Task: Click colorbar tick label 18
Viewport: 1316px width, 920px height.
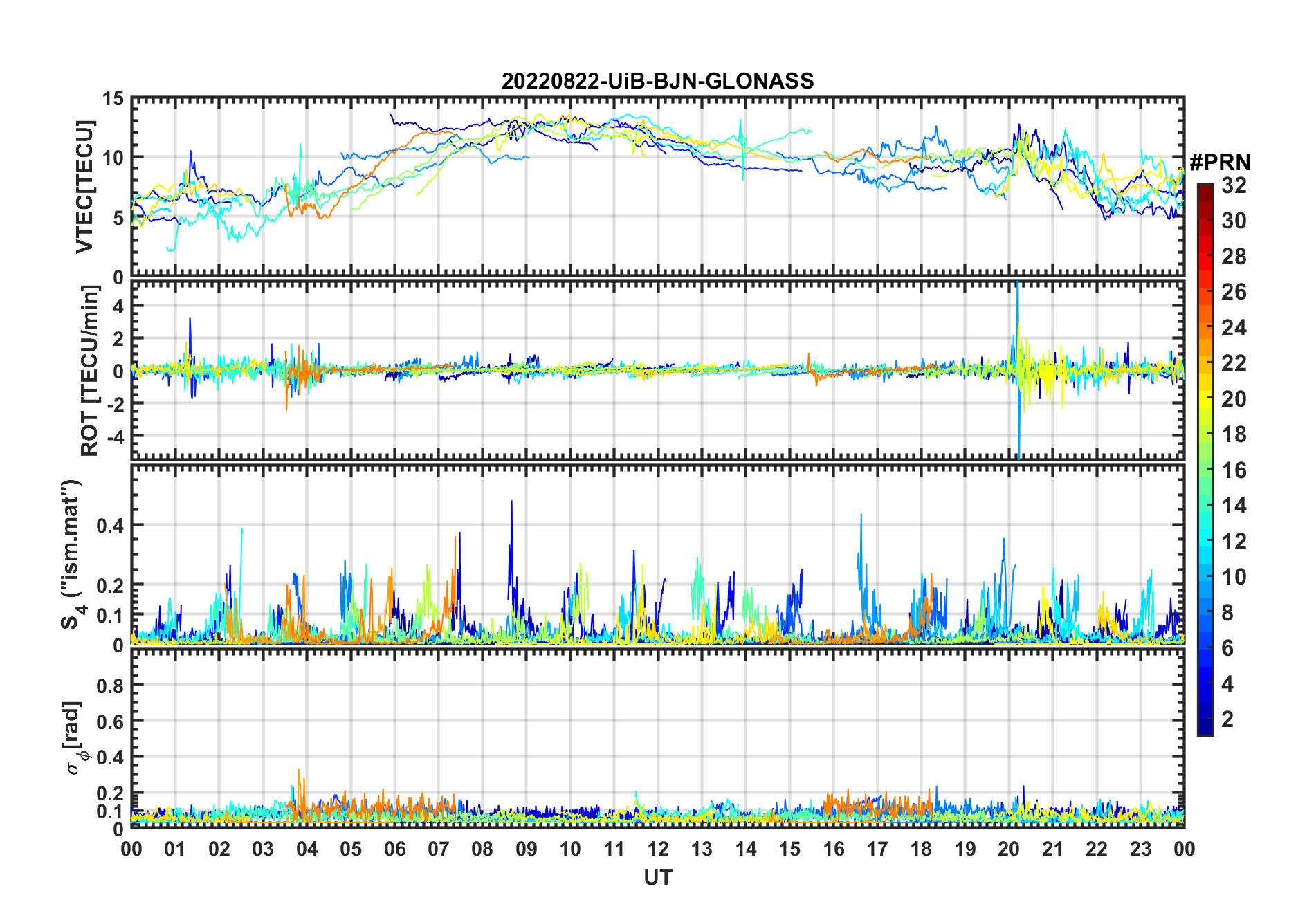Action: point(1234,434)
